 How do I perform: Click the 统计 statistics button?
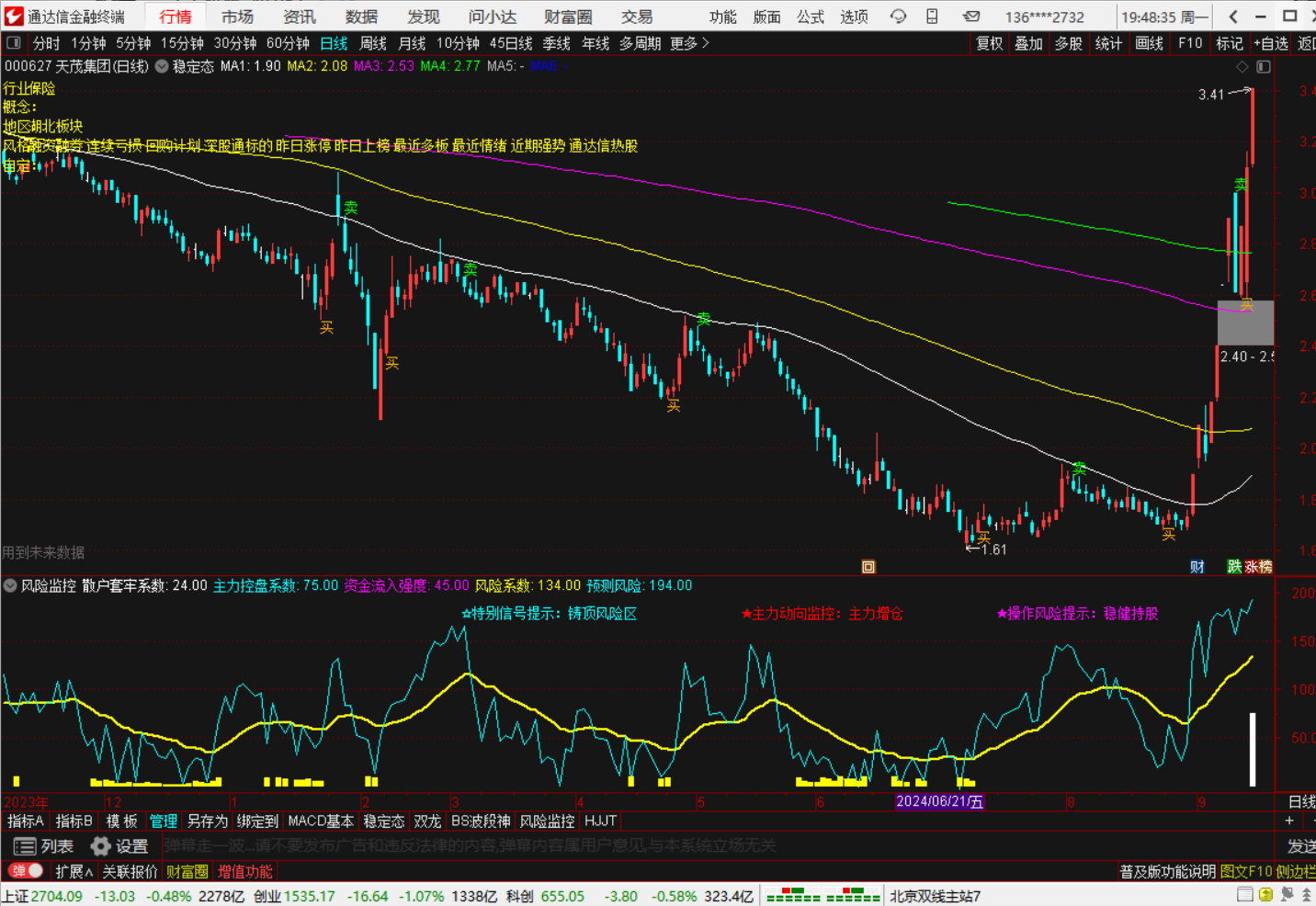click(1108, 43)
